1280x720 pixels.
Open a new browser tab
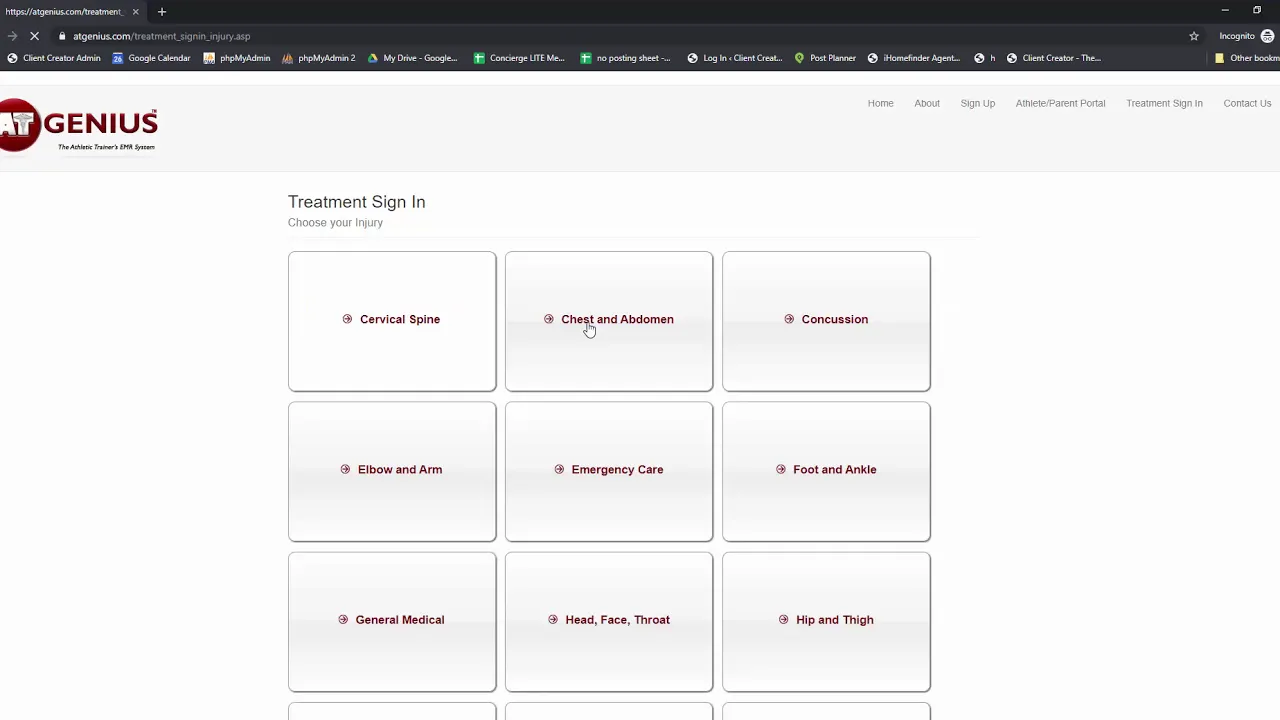pyautogui.click(x=162, y=12)
